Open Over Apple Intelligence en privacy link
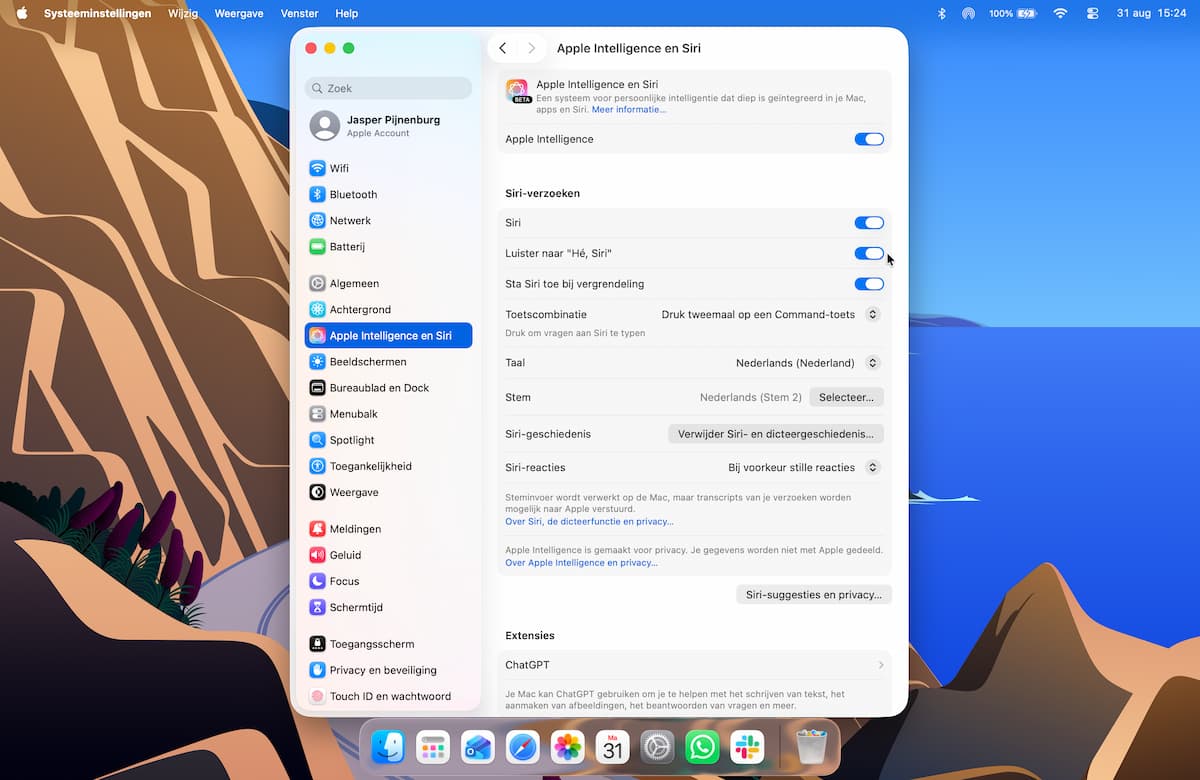 (x=581, y=562)
